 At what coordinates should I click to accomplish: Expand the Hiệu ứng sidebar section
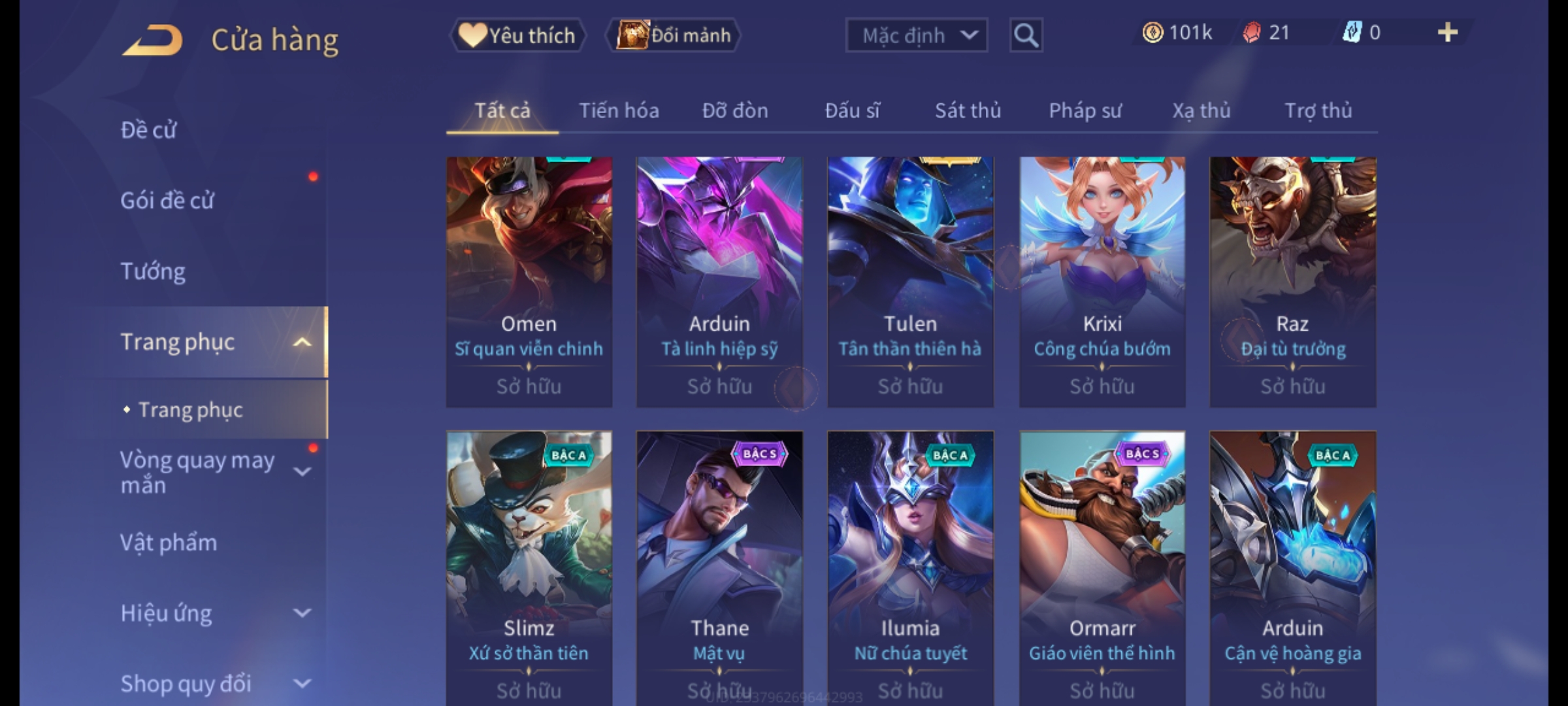point(302,613)
